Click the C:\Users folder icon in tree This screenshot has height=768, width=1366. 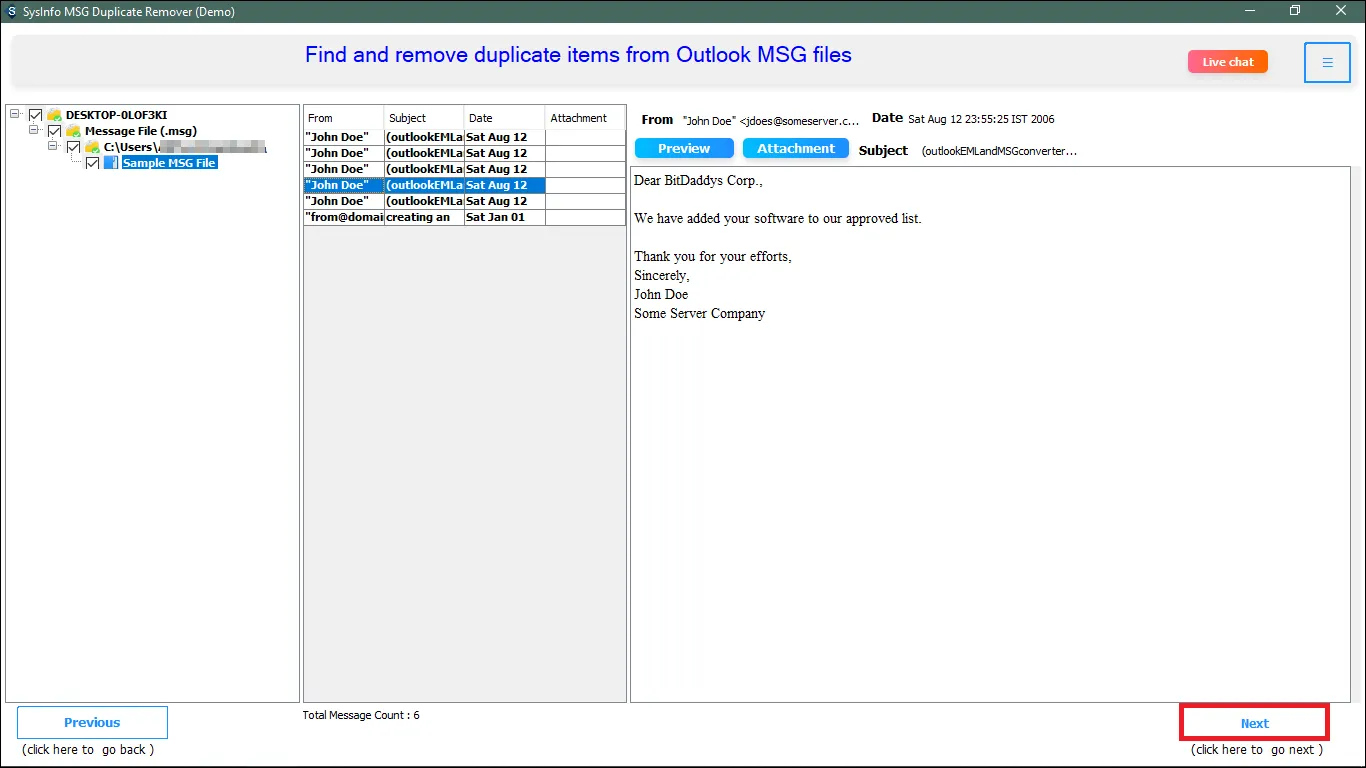(93, 147)
